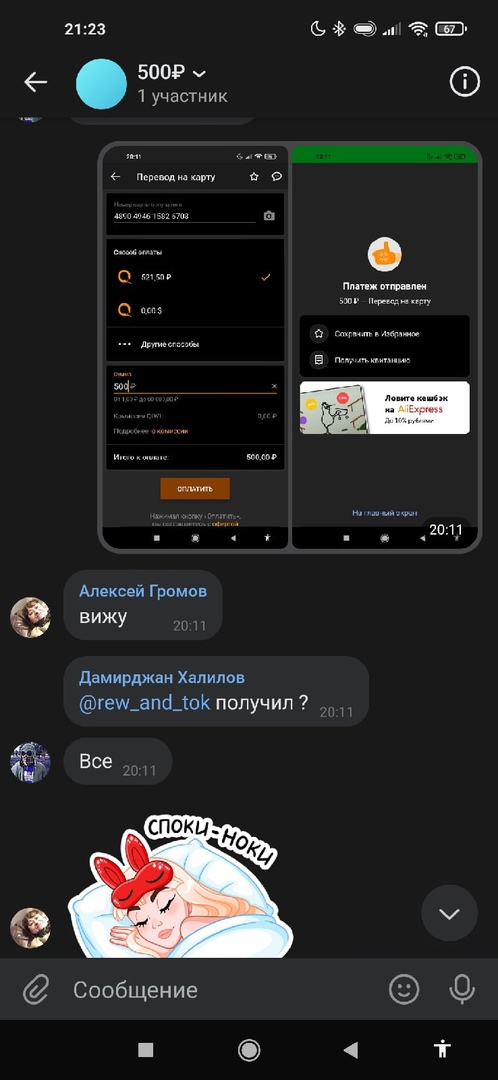Screen dimensions: 498x1080
Task: Tap the scroll-to-bottom chevron button
Action: pyautogui.click(x=449, y=913)
